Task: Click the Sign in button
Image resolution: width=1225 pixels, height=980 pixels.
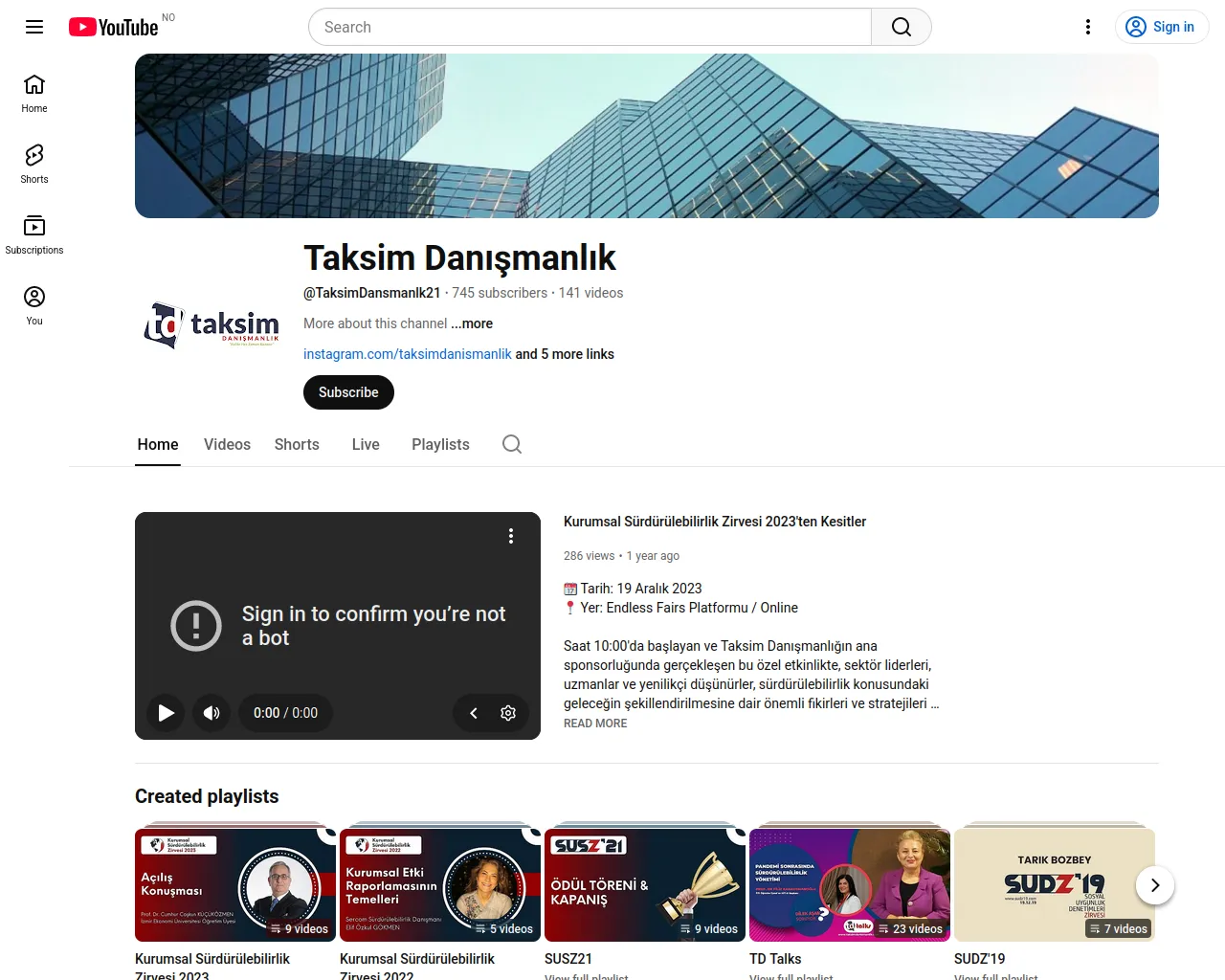Action: pos(1162,27)
